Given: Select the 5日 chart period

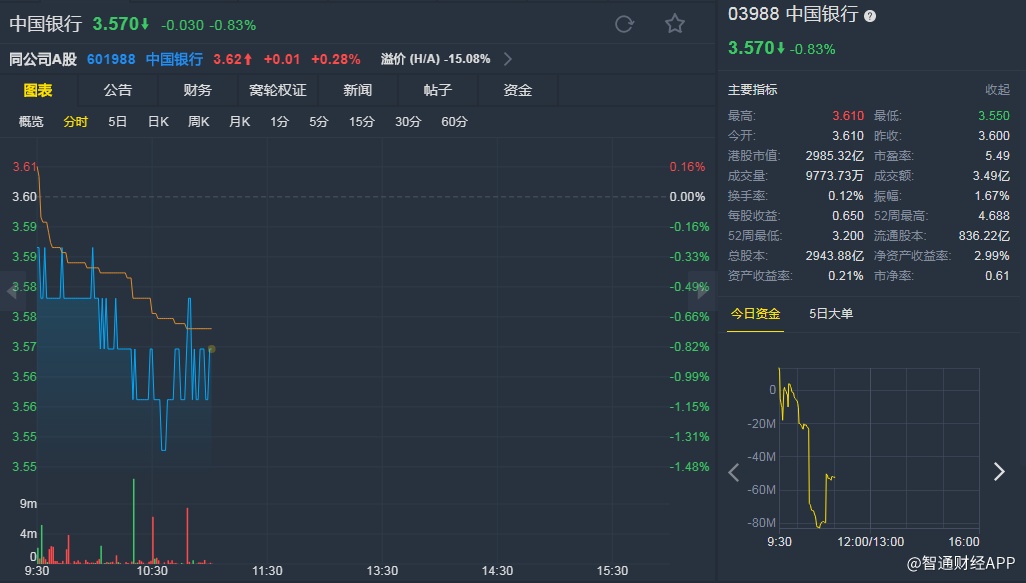Looking at the screenshot, I should click(x=117, y=122).
